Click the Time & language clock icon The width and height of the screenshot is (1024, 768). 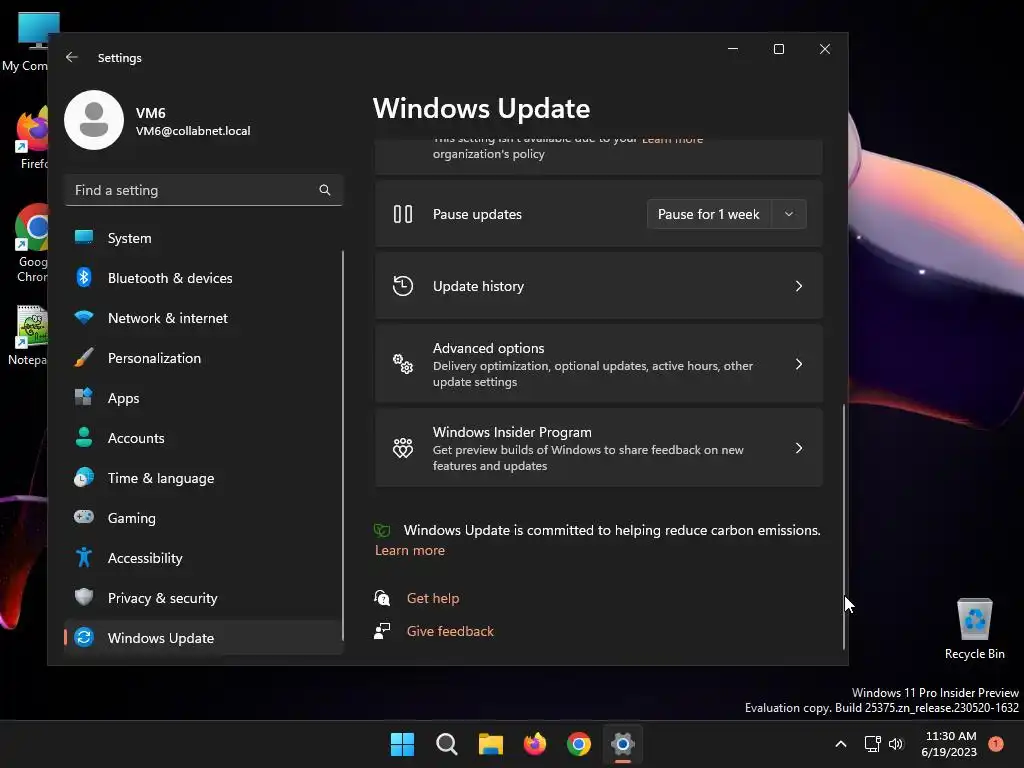pos(84,477)
